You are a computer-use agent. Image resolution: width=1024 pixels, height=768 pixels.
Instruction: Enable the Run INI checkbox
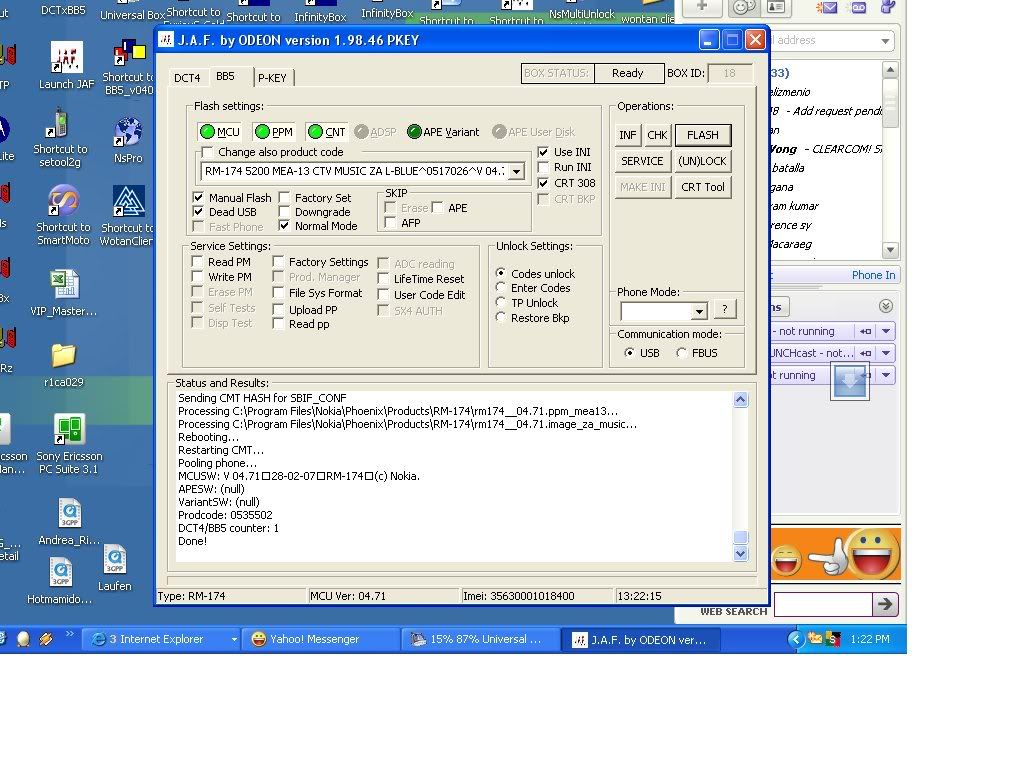coord(543,167)
